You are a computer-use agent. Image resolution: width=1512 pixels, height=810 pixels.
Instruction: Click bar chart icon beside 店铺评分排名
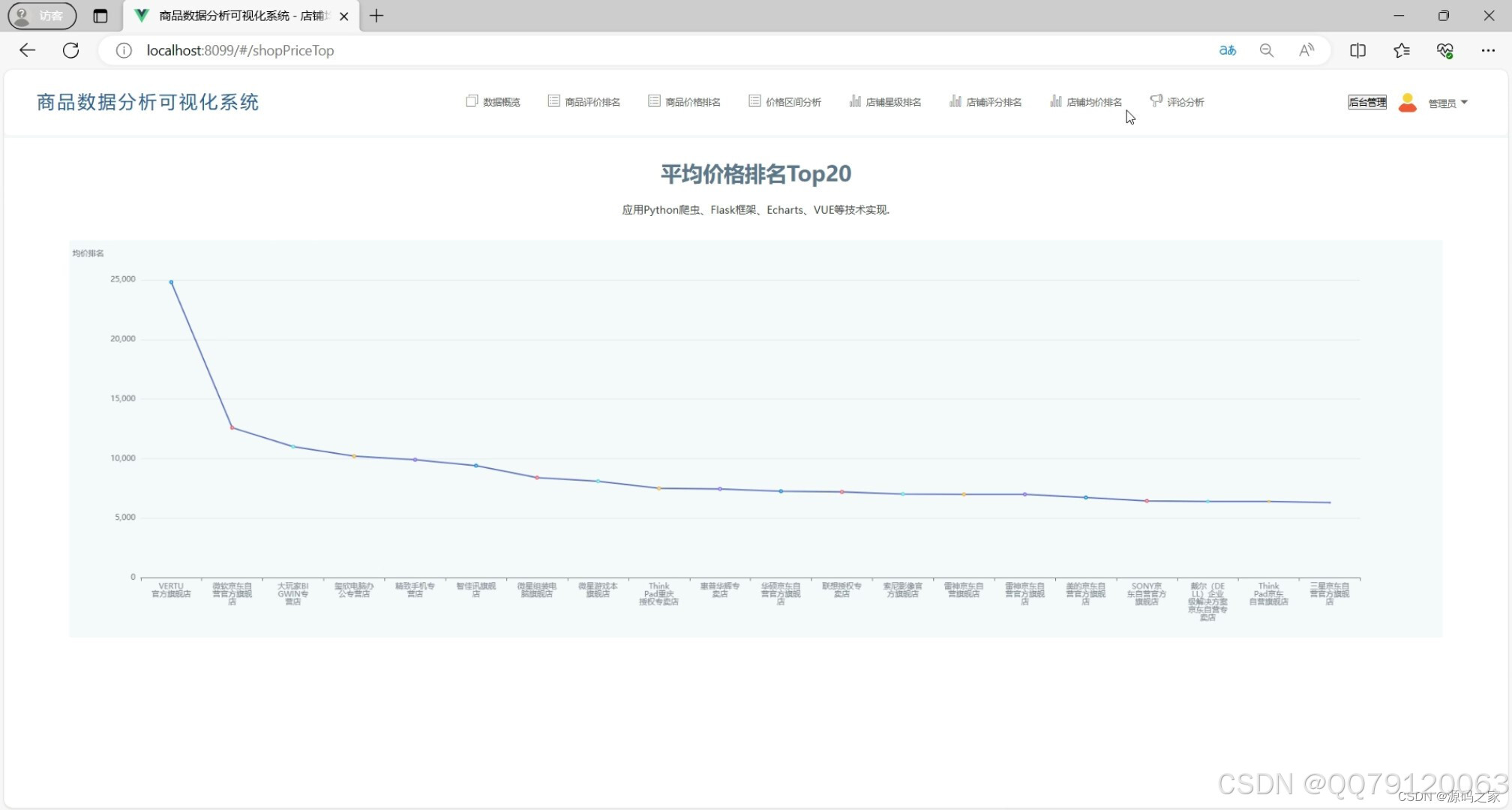tap(955, 101)
